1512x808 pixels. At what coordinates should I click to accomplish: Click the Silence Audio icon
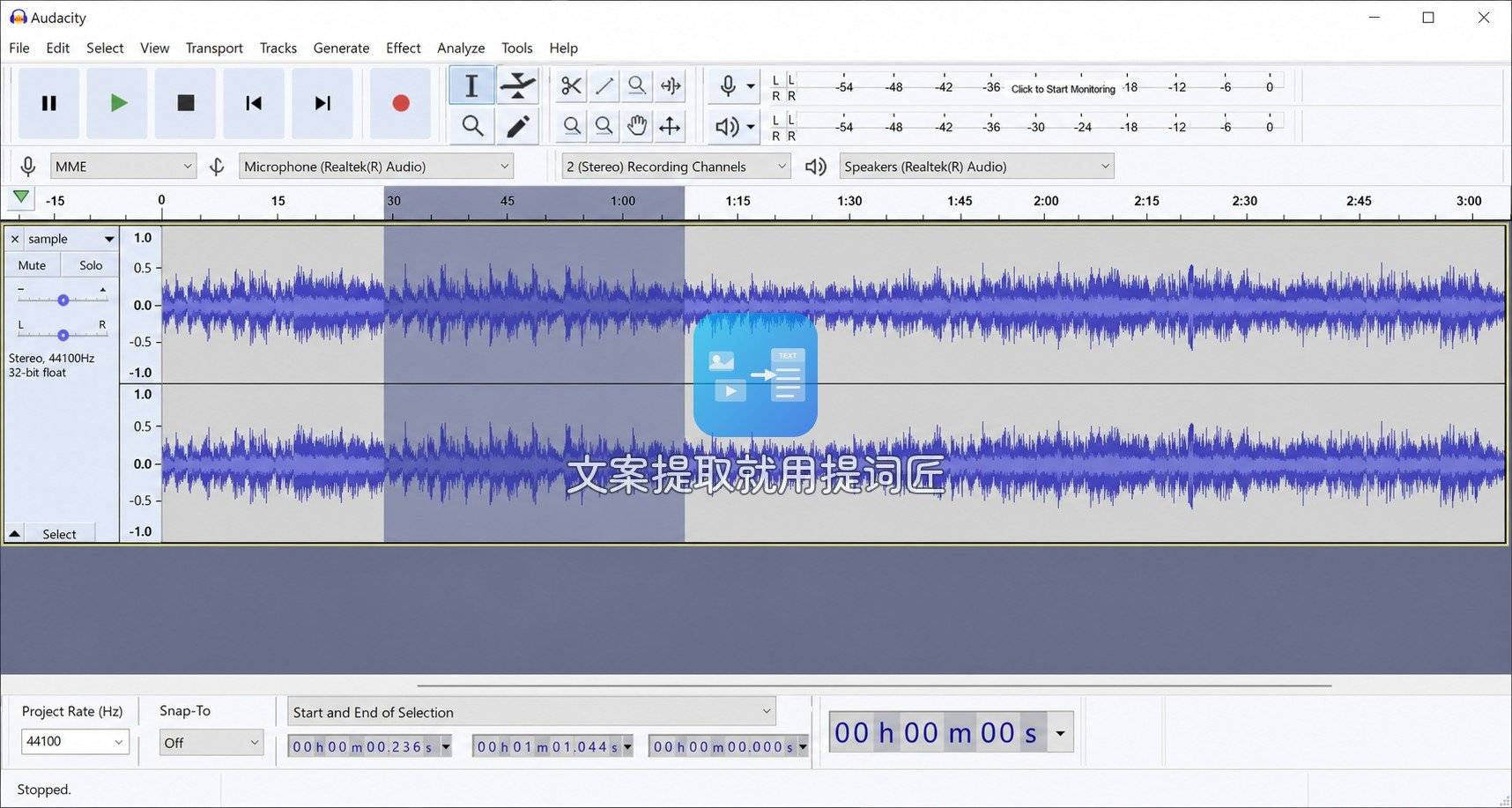tap(671, 85)
